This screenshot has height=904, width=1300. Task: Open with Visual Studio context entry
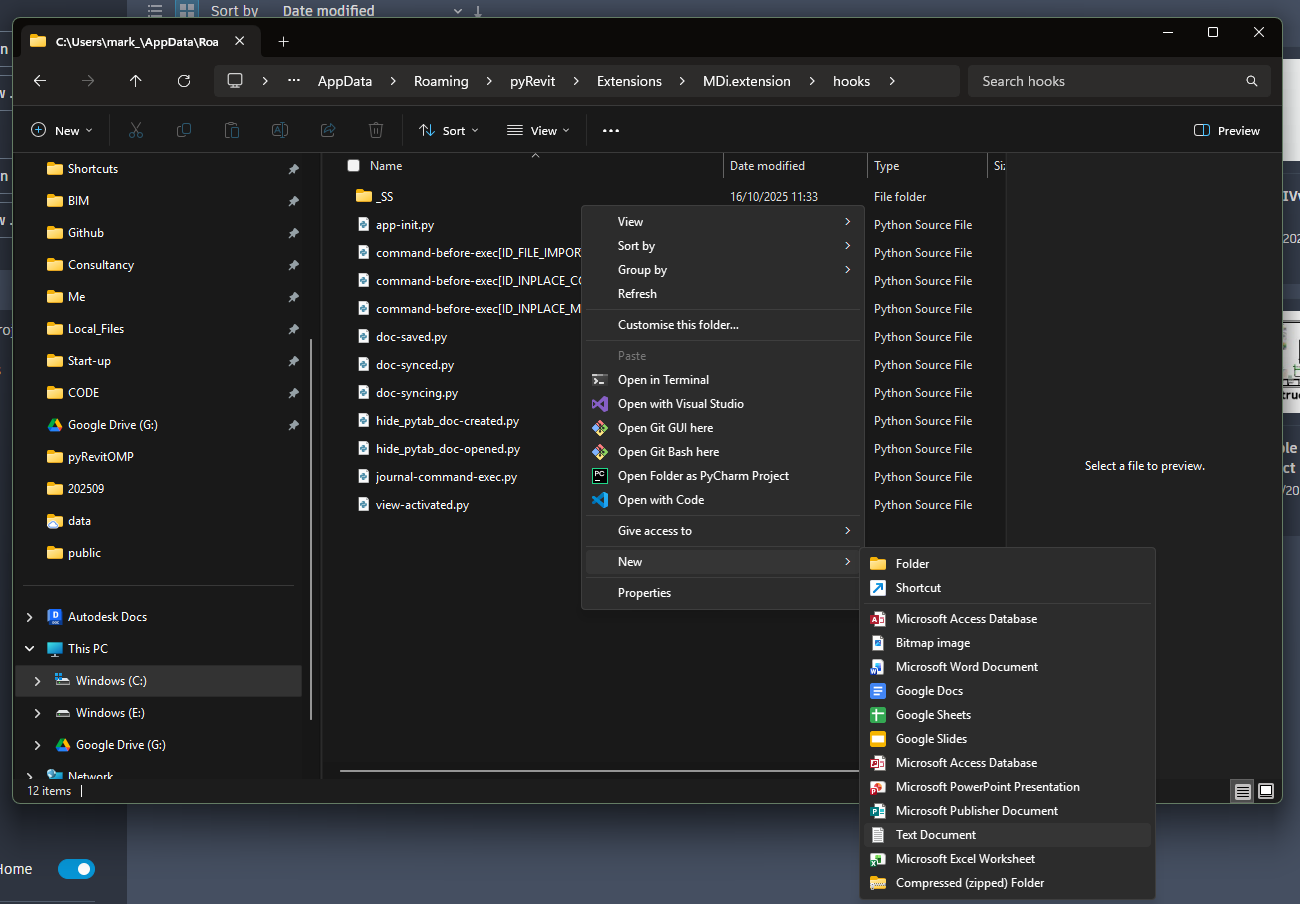click(x=680, y=404)
